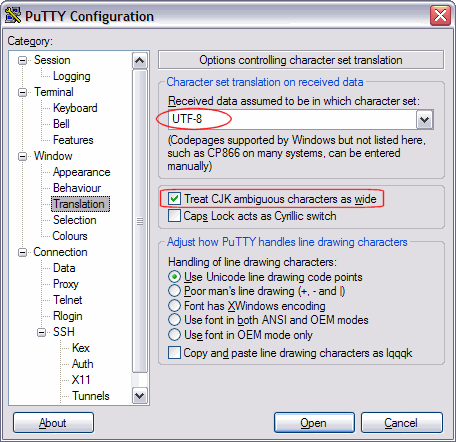Image resolution: width=456 pixels, height=442 pixels.
Task: Click the Open button
Action: click(x=314, y=423)
